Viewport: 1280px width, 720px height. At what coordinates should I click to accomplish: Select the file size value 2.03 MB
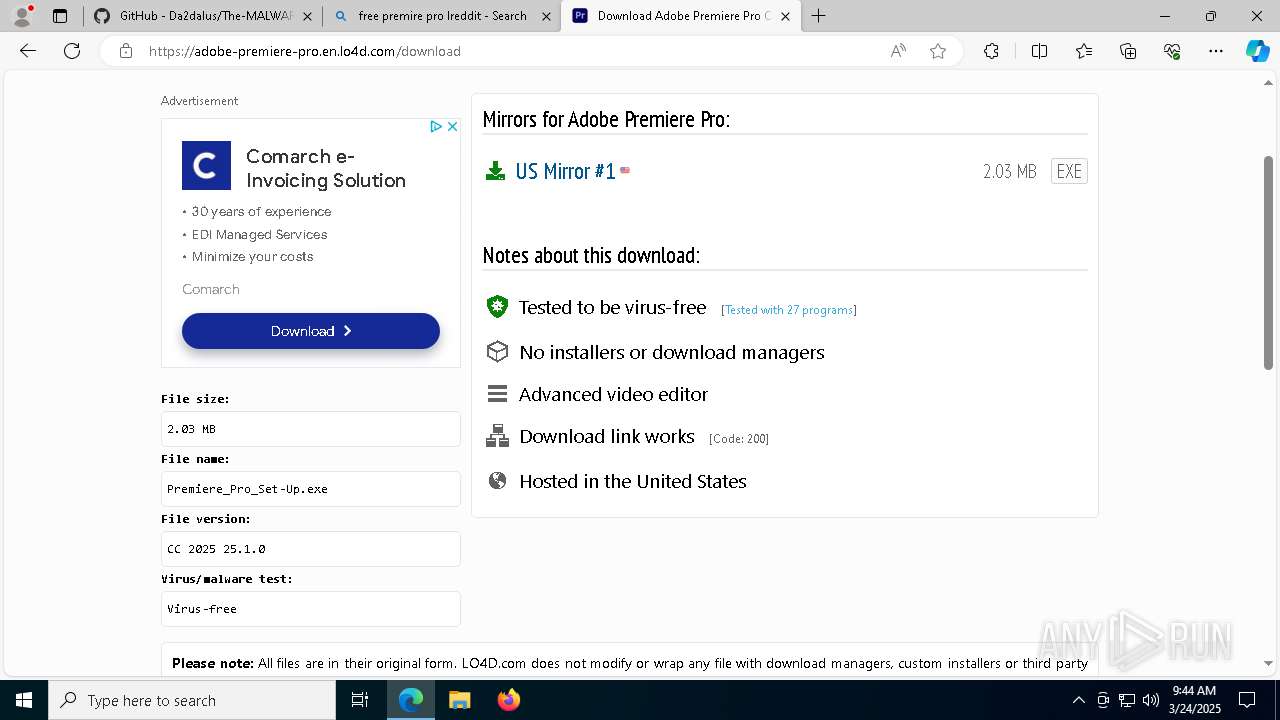tap(311, 429)
